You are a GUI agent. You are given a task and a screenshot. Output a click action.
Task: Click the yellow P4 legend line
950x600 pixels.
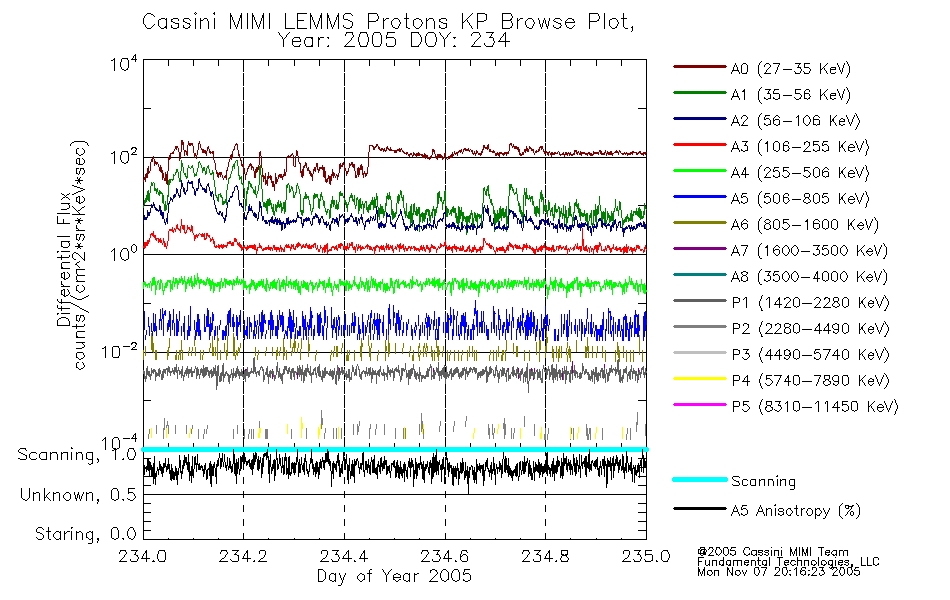pyautogui.click(x=700, y=379)
